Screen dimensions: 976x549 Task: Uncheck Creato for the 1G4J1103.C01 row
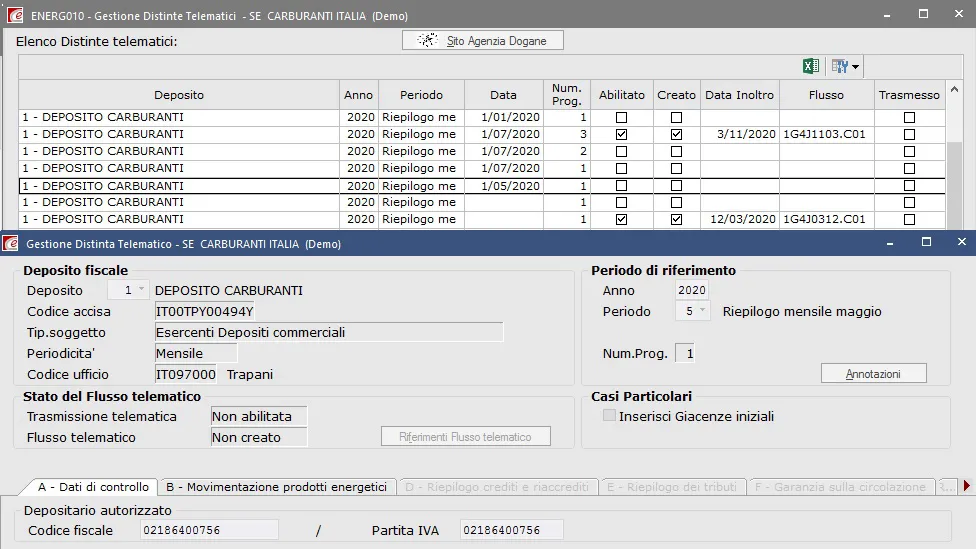pos(677,134)
